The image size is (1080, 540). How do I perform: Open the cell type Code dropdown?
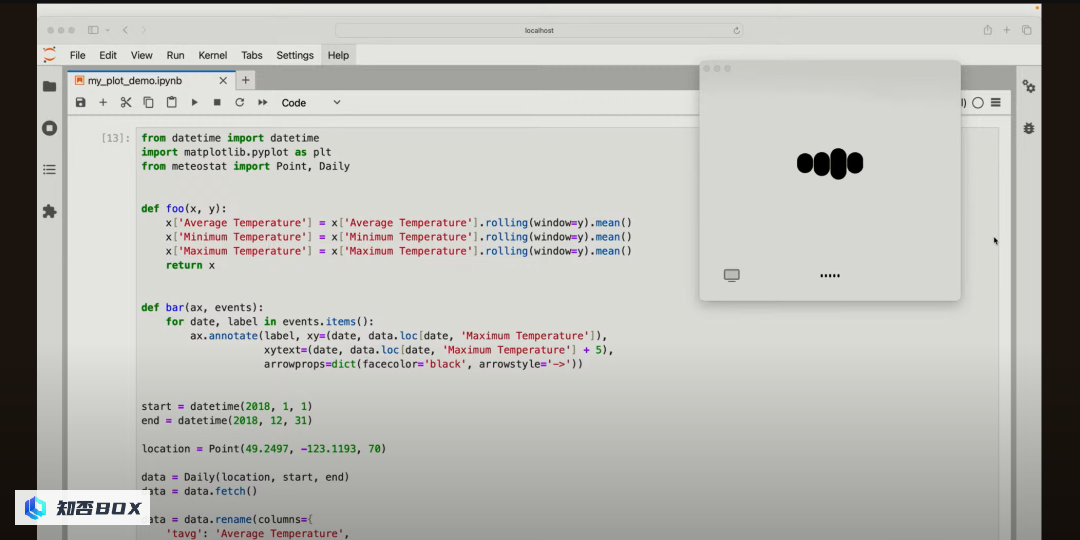point(311,103)
